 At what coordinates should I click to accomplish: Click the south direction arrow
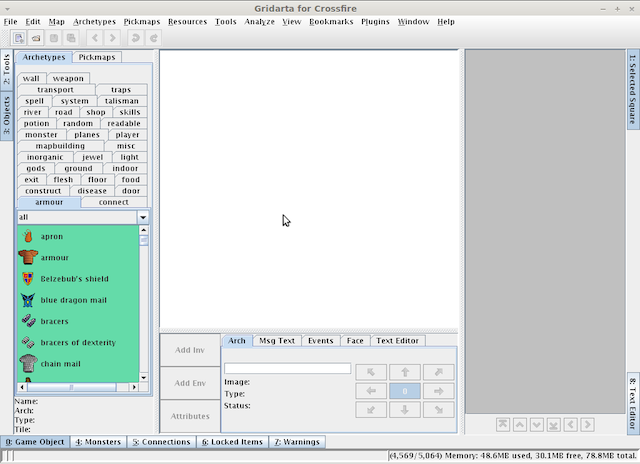(x=405, y=410)
